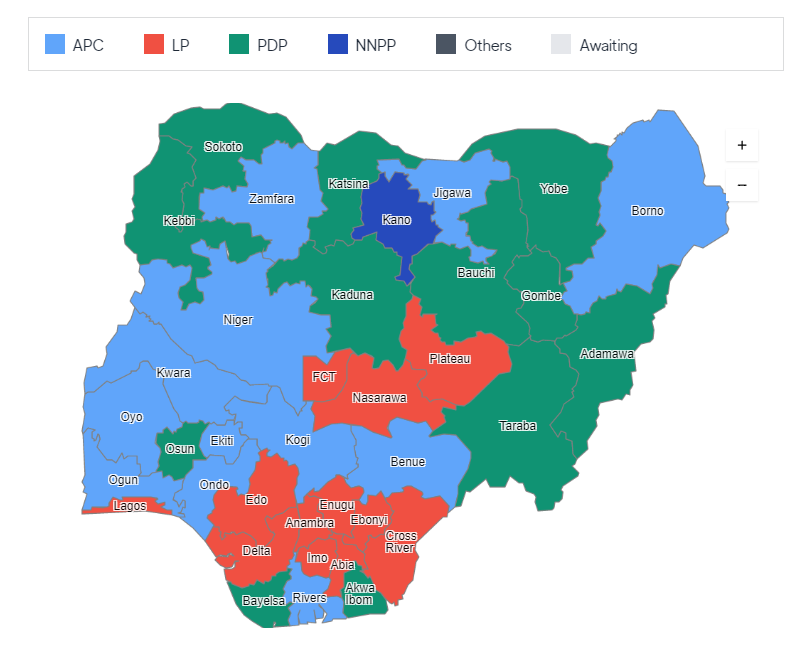The image size is (798, 648).
Task: Click the NNPP dark blue legend swatch
Action: 338,44
